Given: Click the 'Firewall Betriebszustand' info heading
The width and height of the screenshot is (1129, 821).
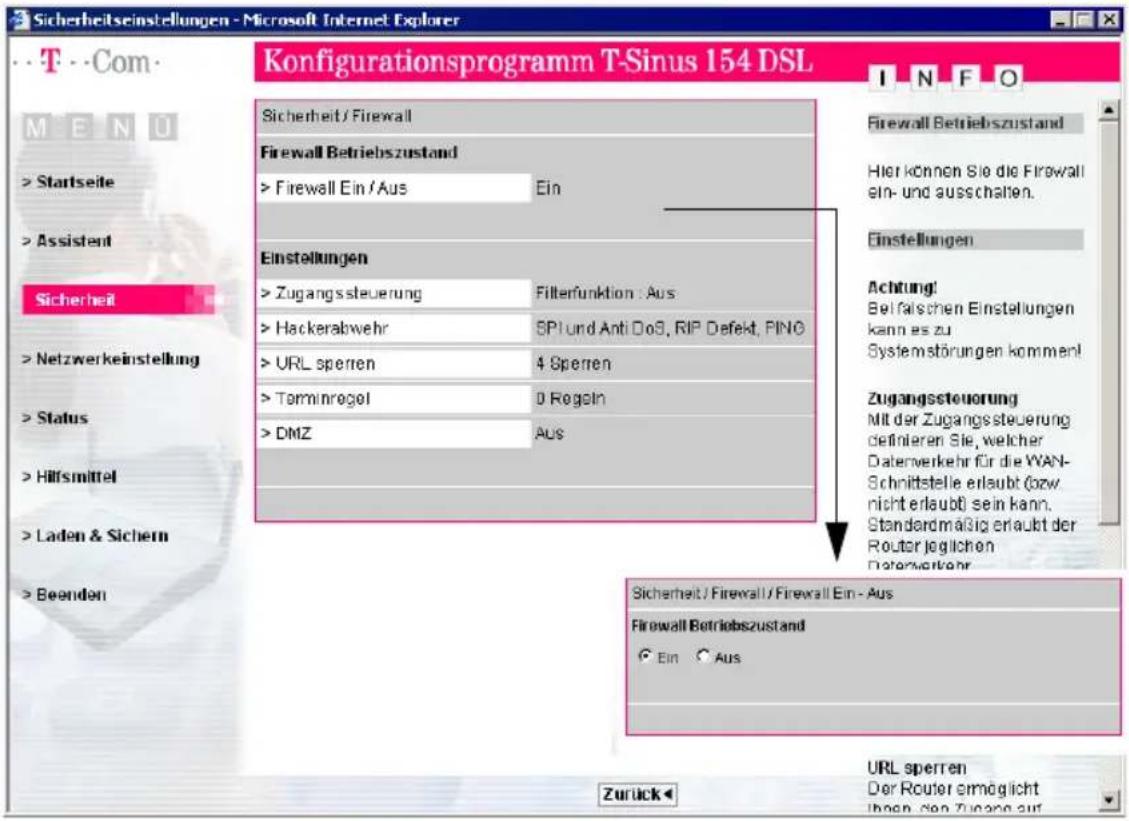Looking at the screenshot, I should [966, 123].
